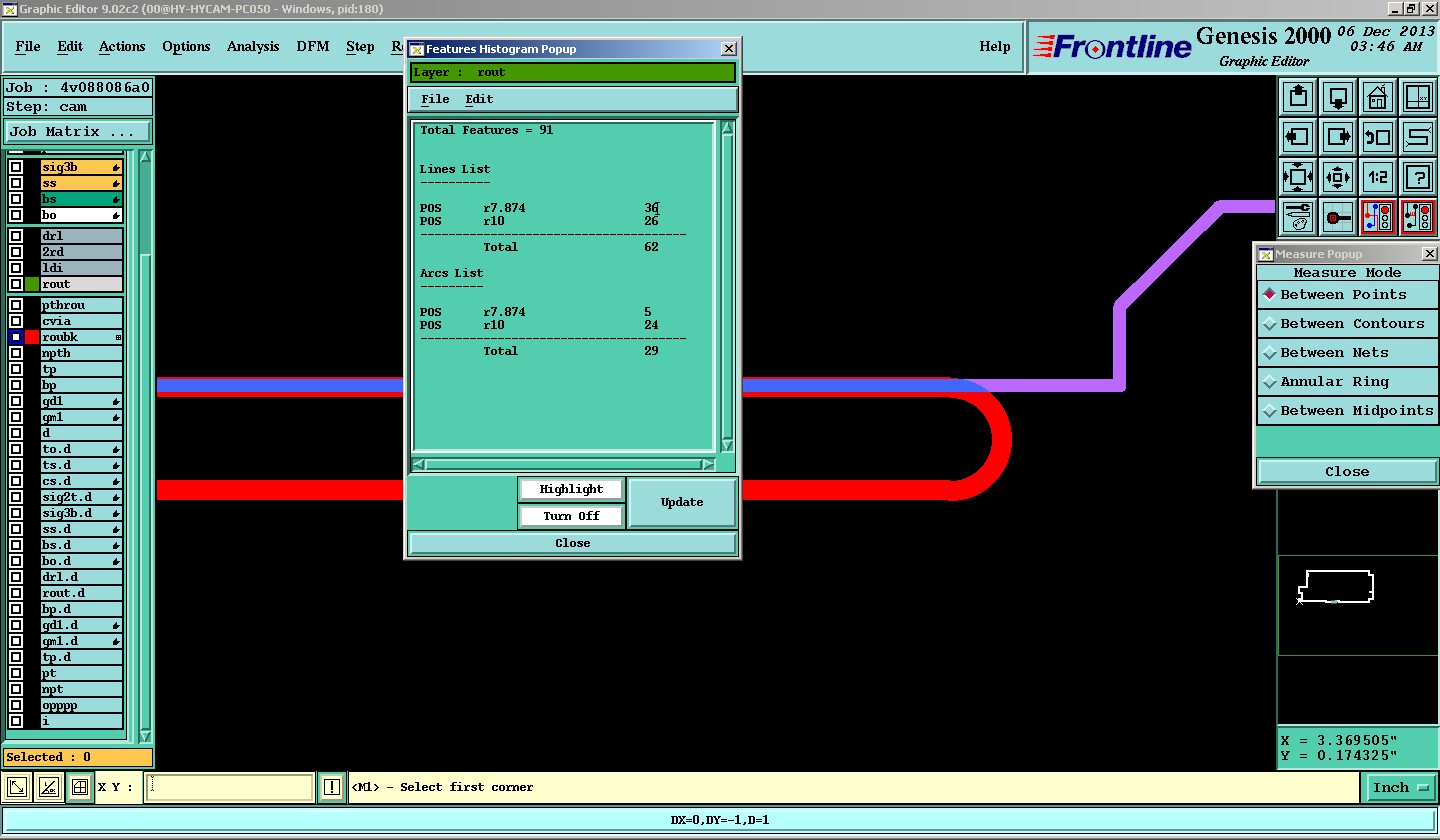1440x840 pixels.
Task: Click layer list scroll down arrow
Action: coord(145,736)
